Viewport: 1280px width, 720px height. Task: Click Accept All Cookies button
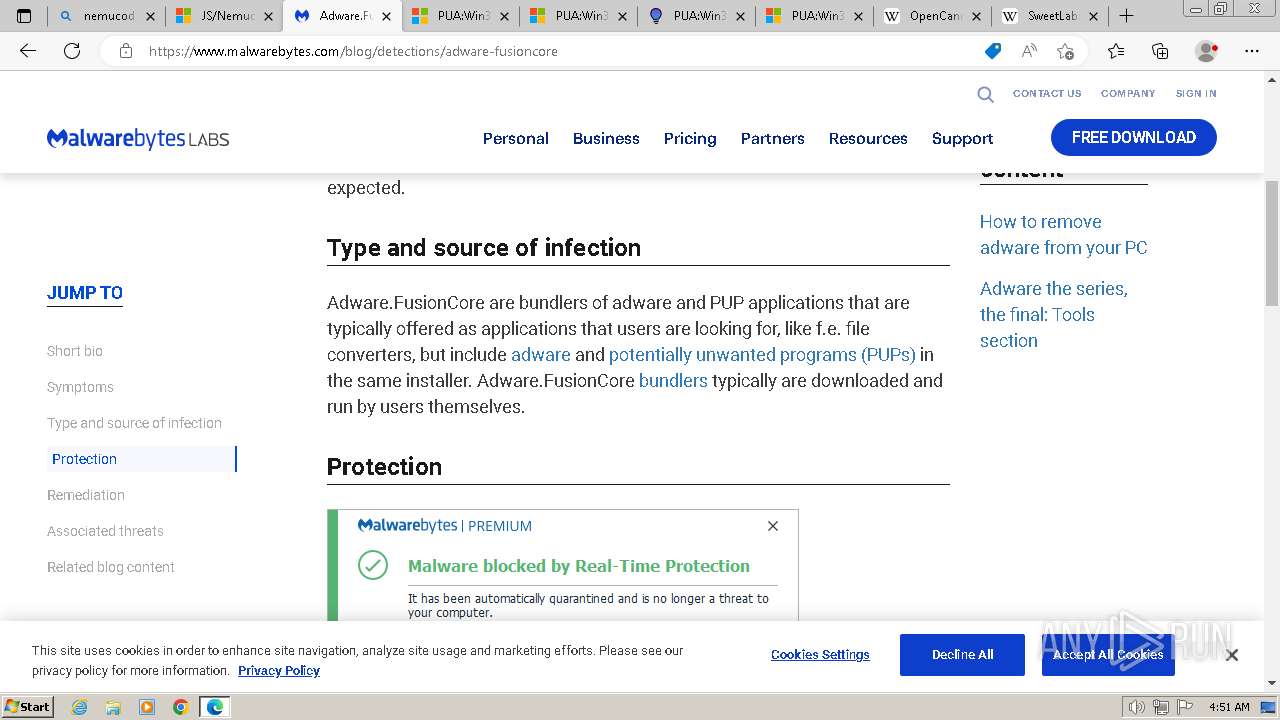click(x=1108, y=655)
